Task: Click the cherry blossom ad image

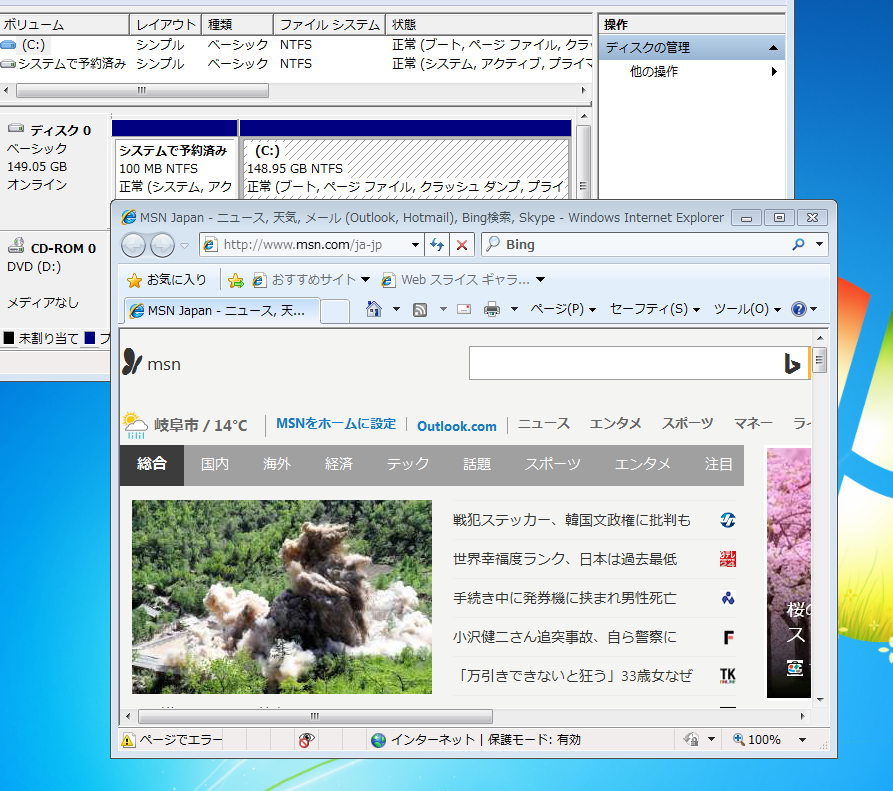Action: (788, 572)
